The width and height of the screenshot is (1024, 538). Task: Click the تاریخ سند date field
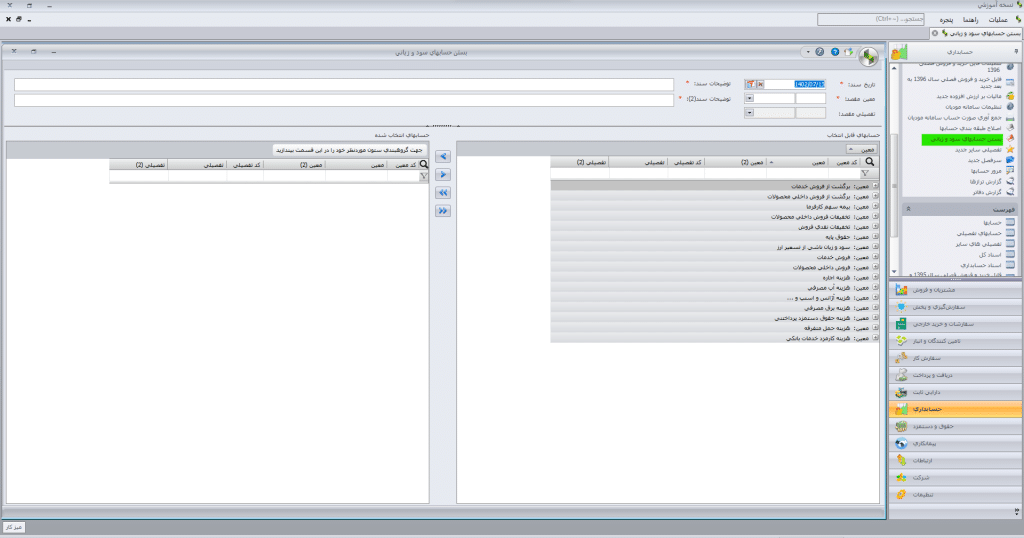[795, 84]
